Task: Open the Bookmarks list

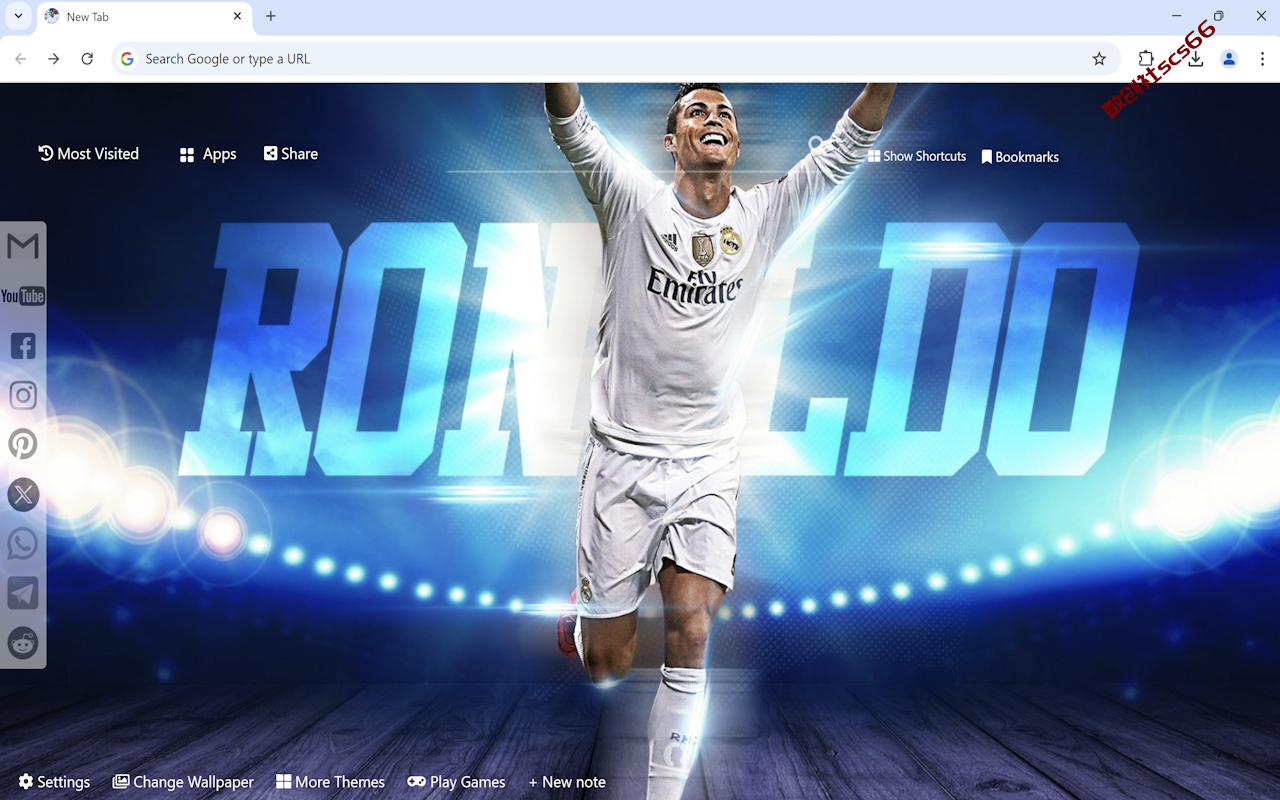Action: coord(1020,157)
